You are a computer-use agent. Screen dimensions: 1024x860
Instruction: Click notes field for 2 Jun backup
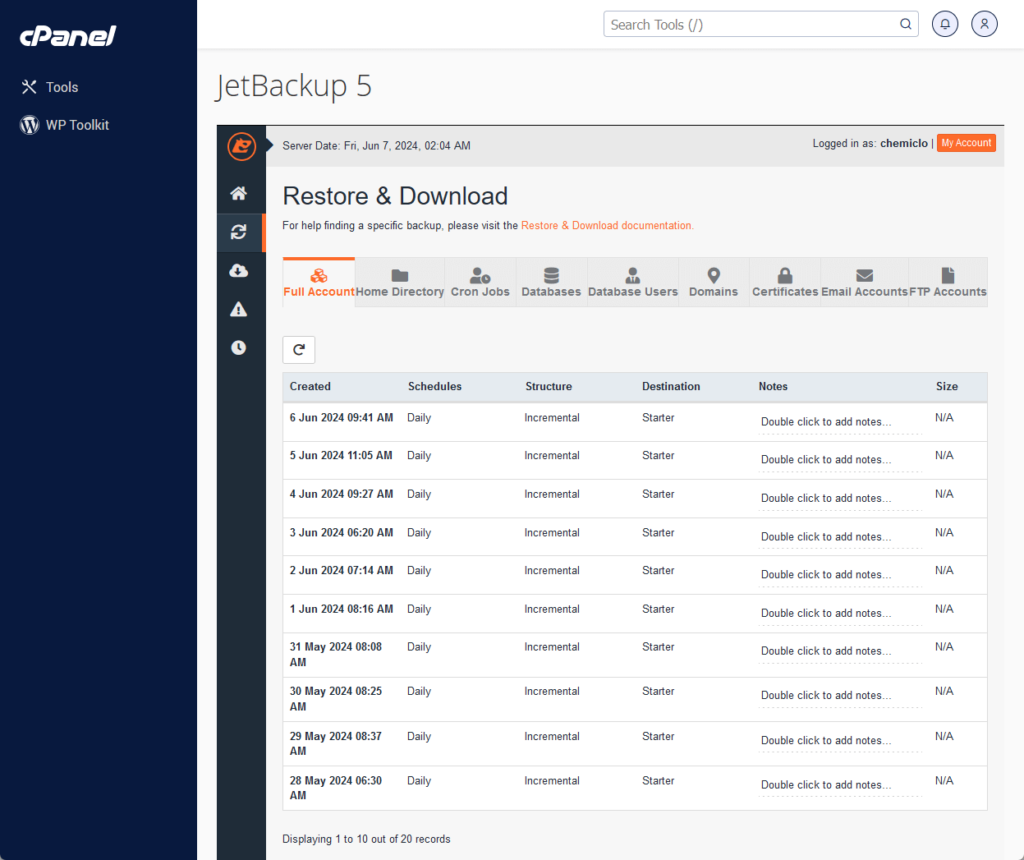pyautogui.click(x=840, y=575)
